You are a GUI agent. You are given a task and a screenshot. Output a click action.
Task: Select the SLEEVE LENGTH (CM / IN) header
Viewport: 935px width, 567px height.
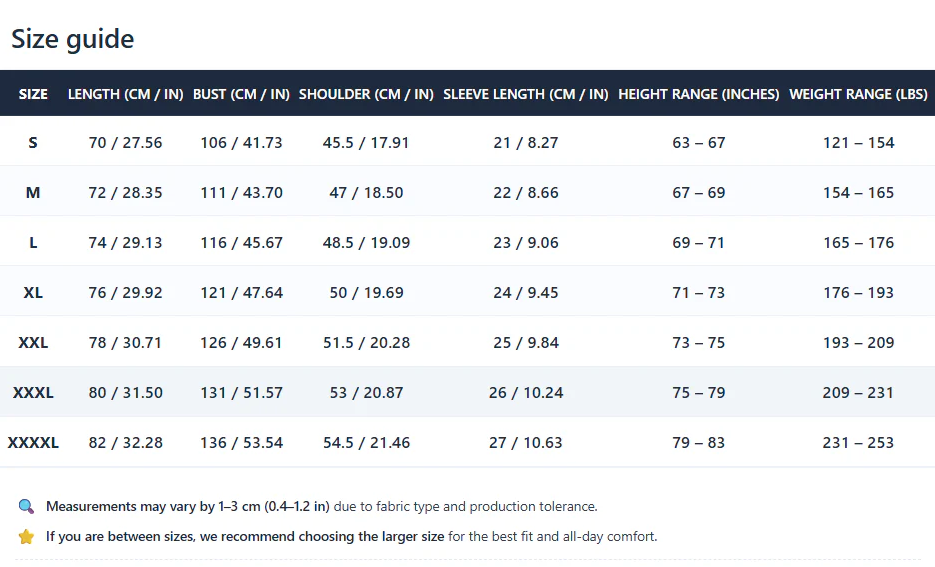tap(525, 94)
